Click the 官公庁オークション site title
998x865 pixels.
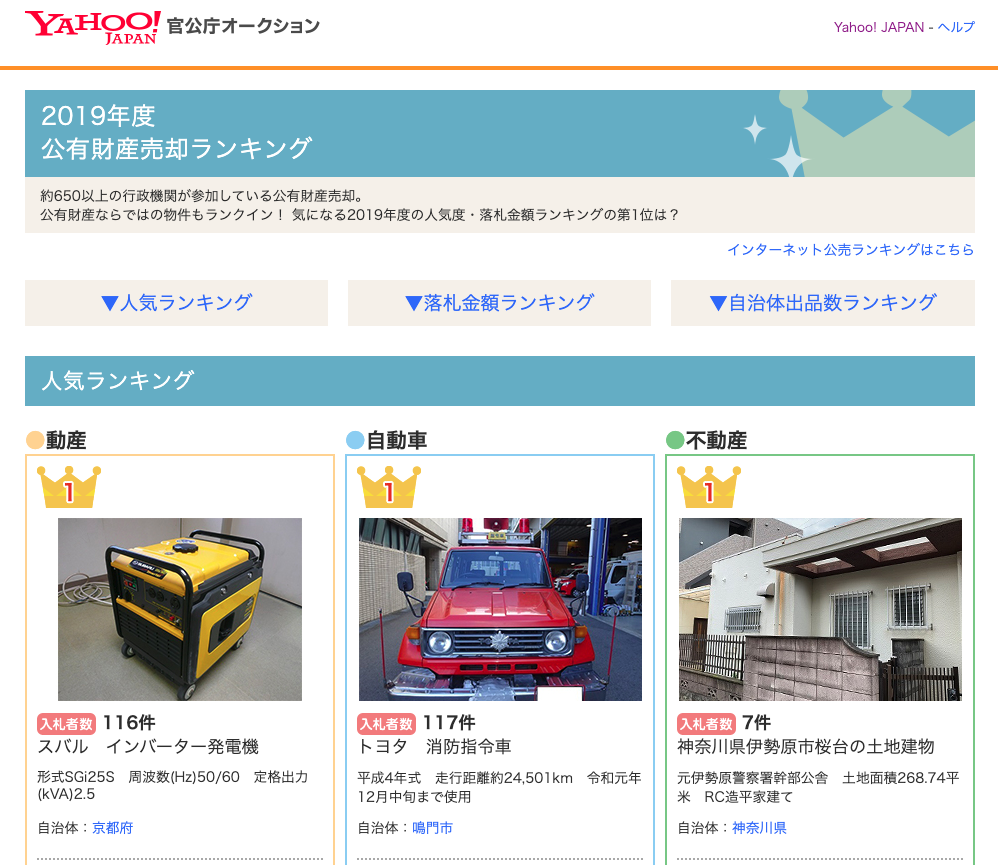point(243,26)
